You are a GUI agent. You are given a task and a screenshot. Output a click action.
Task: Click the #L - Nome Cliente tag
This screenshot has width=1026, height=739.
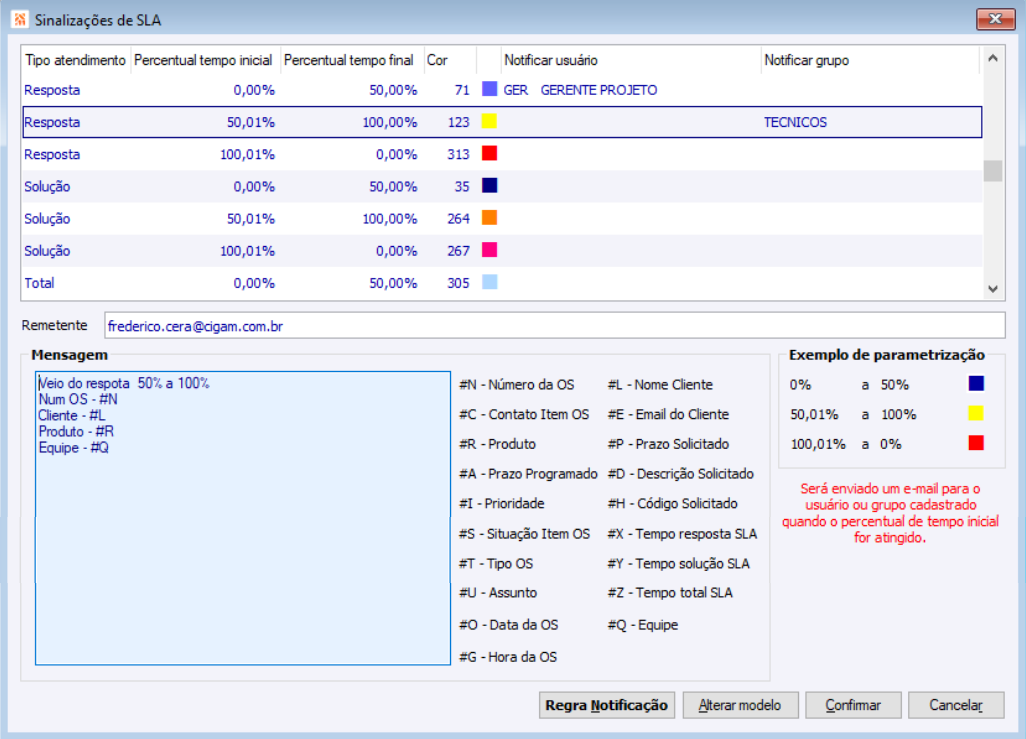(x=660, y=385)
